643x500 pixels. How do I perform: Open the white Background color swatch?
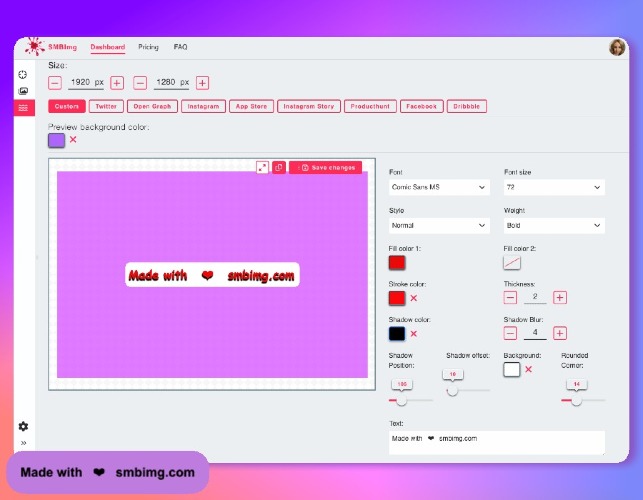click(512, 370)
